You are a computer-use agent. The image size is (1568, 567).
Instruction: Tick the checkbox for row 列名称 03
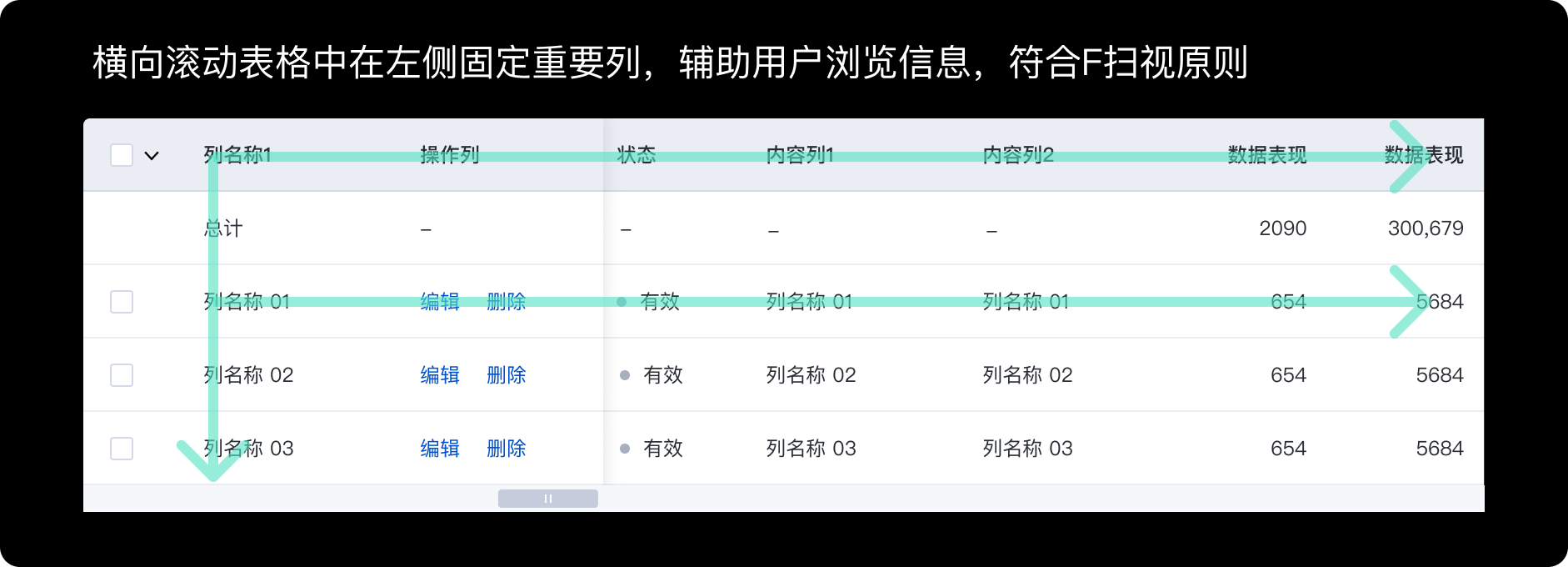(122, 449)
